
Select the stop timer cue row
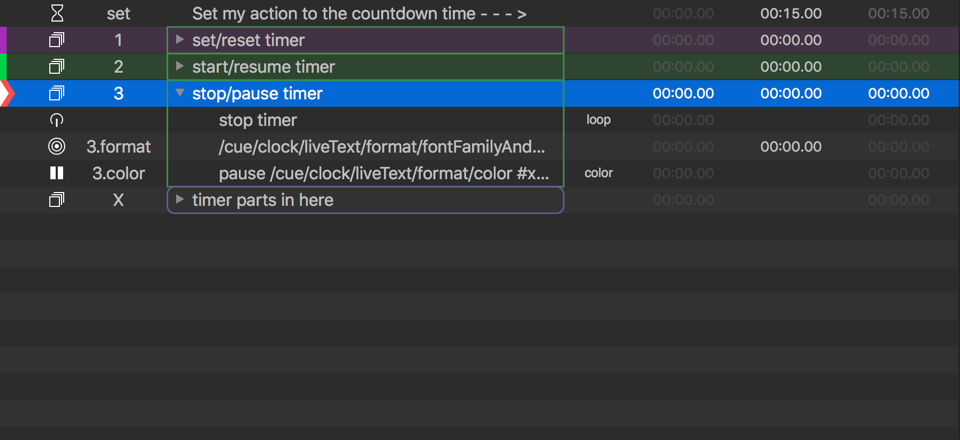pos(257,120)
